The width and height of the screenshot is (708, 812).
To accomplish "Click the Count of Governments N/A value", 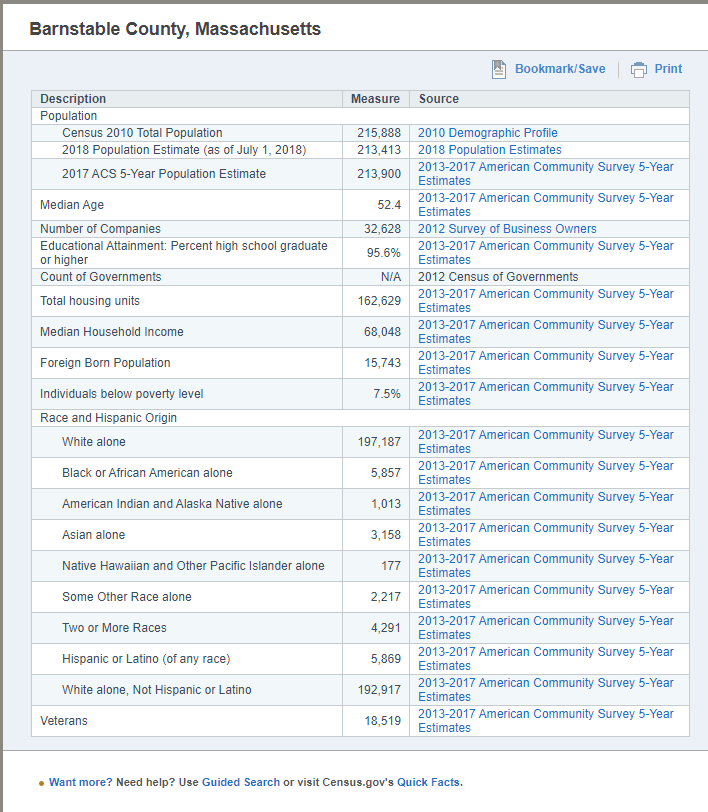I will point(391,277).
